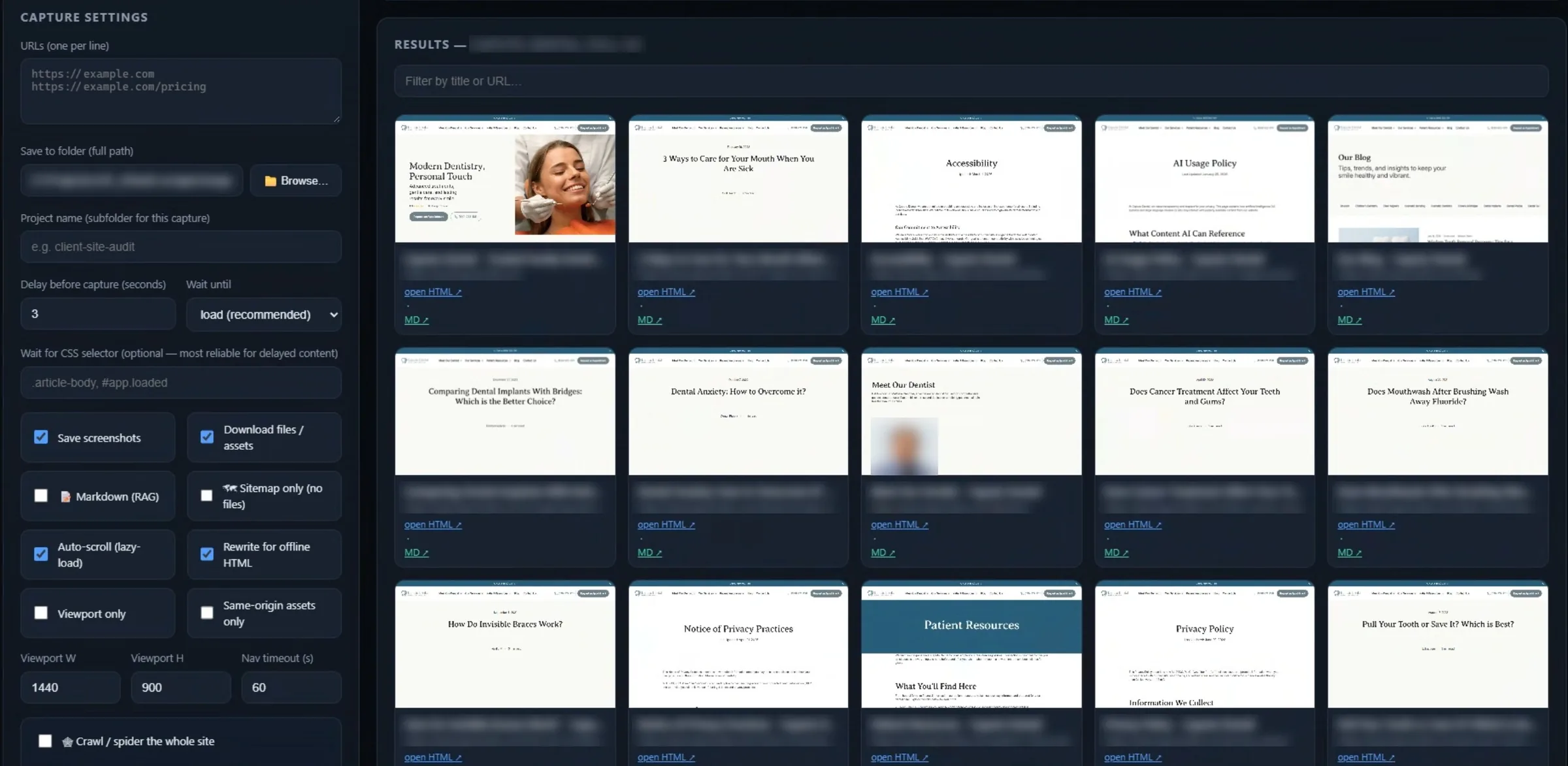Screen dimensions: 1568x766
Task: Toggle the Save screenshots checkbox
Action: 41,437
